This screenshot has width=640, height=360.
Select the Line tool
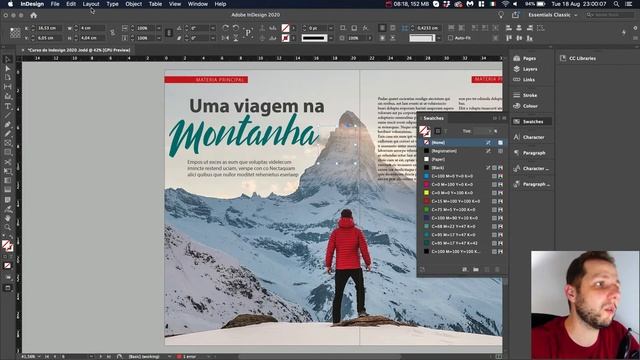click(7, 116)
